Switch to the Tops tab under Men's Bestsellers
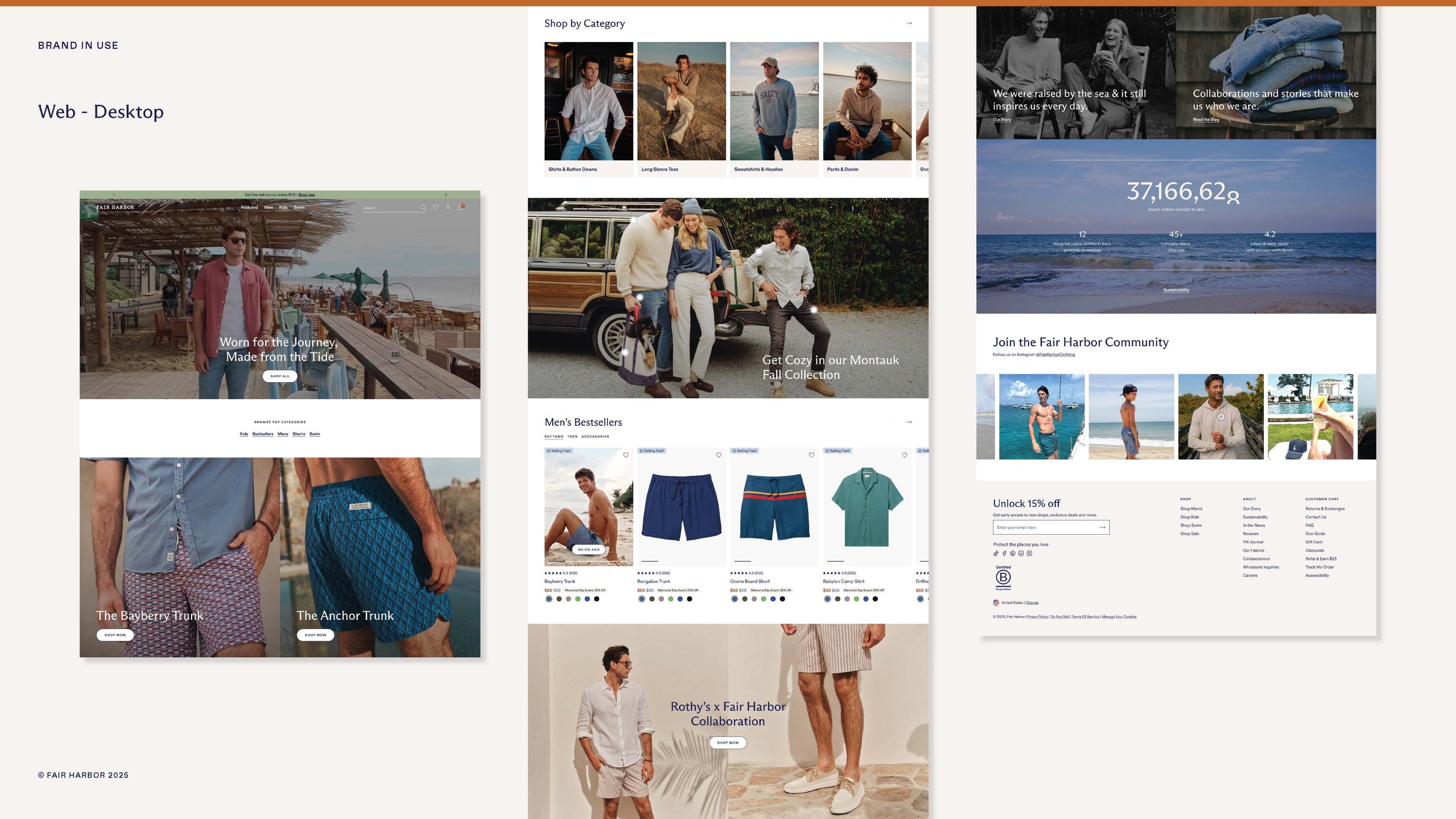Image resolution: width=1456 pixels, height=819 pixels. click(x=572, y=436)
